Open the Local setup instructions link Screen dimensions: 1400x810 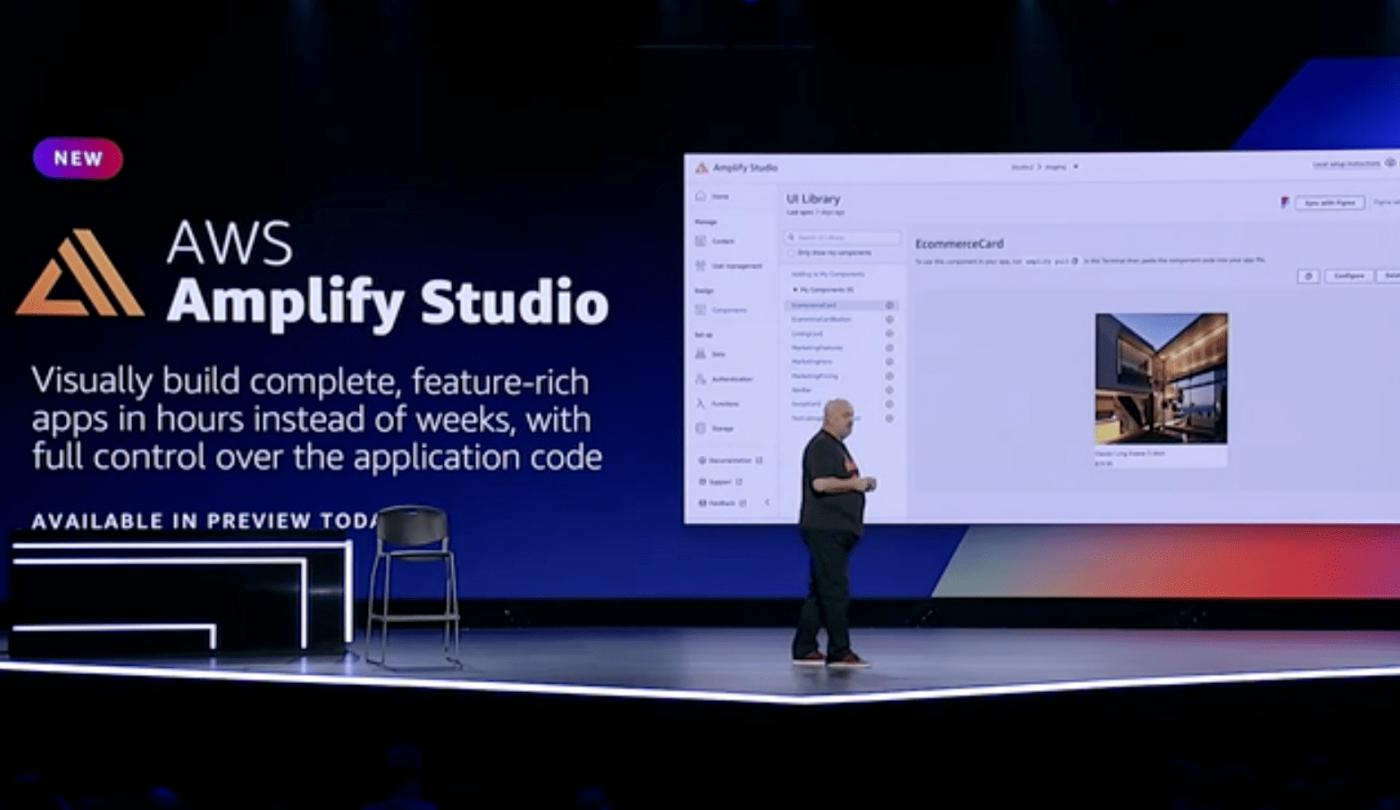point(1347,163)
